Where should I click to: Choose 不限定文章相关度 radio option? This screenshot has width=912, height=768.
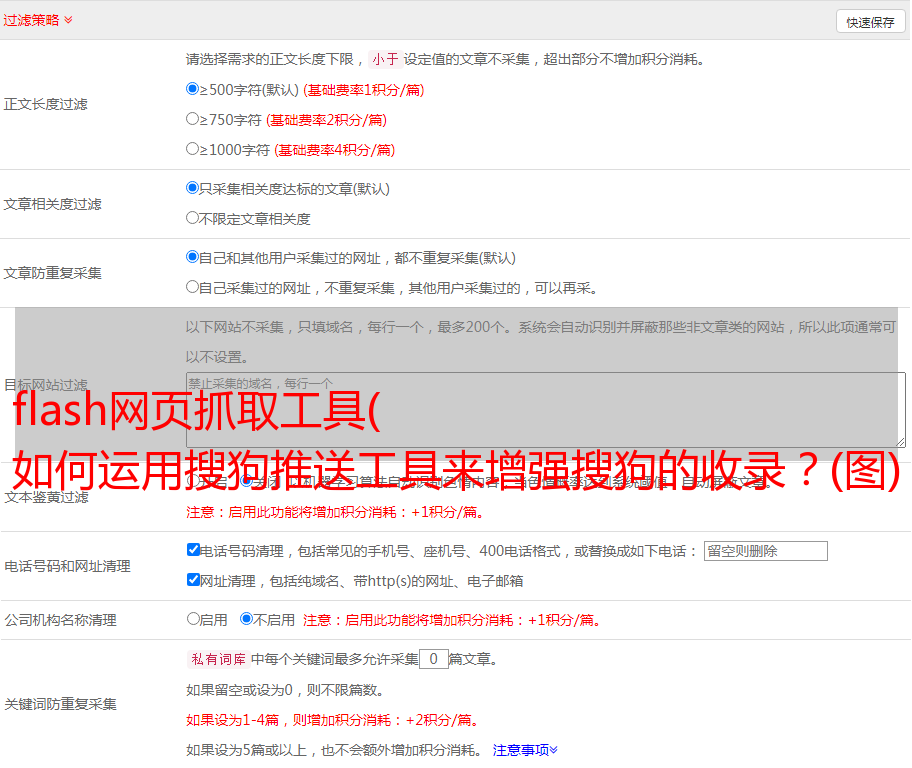coord(193,218)
